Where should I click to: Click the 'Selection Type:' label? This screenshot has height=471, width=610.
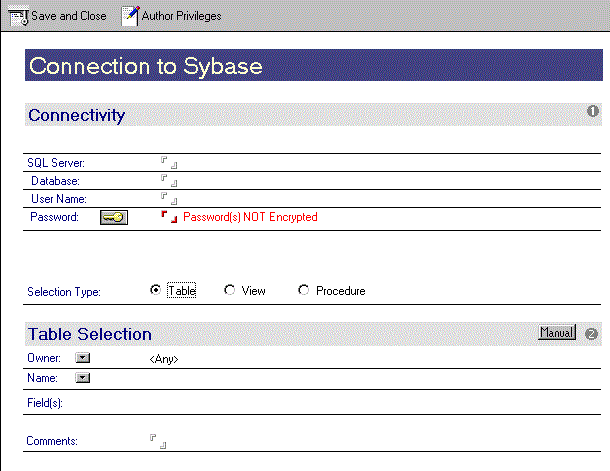coord(64,292)
